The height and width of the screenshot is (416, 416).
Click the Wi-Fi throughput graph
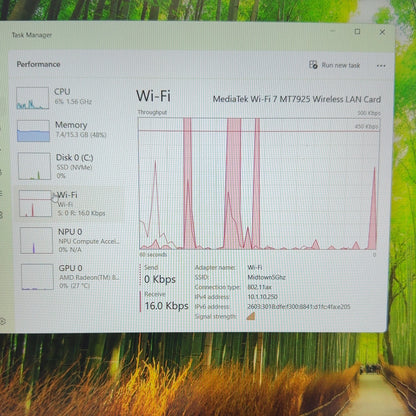pos(259,184)
